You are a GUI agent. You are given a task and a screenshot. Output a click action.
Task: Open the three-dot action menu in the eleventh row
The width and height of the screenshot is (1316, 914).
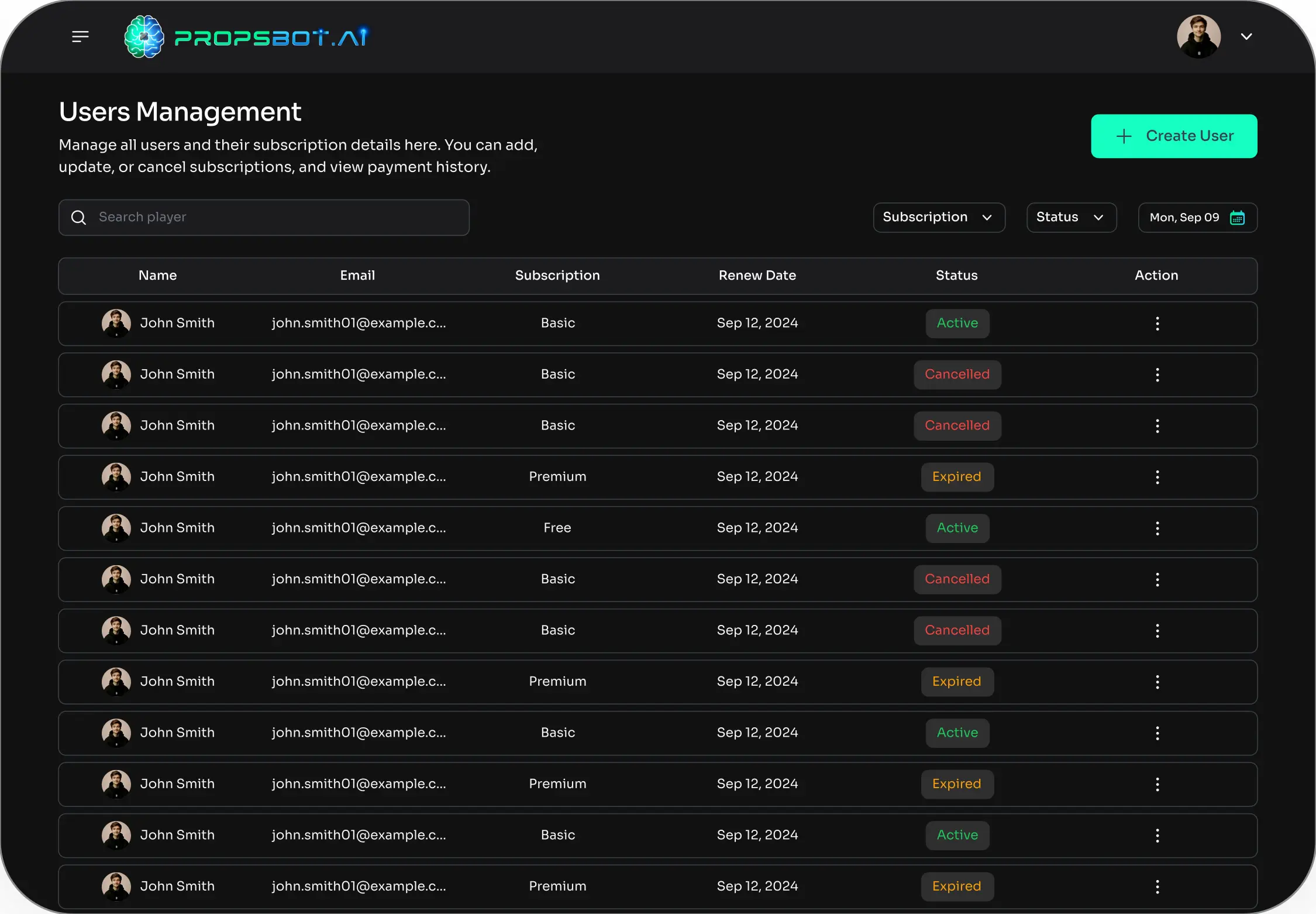point(1157,836)
